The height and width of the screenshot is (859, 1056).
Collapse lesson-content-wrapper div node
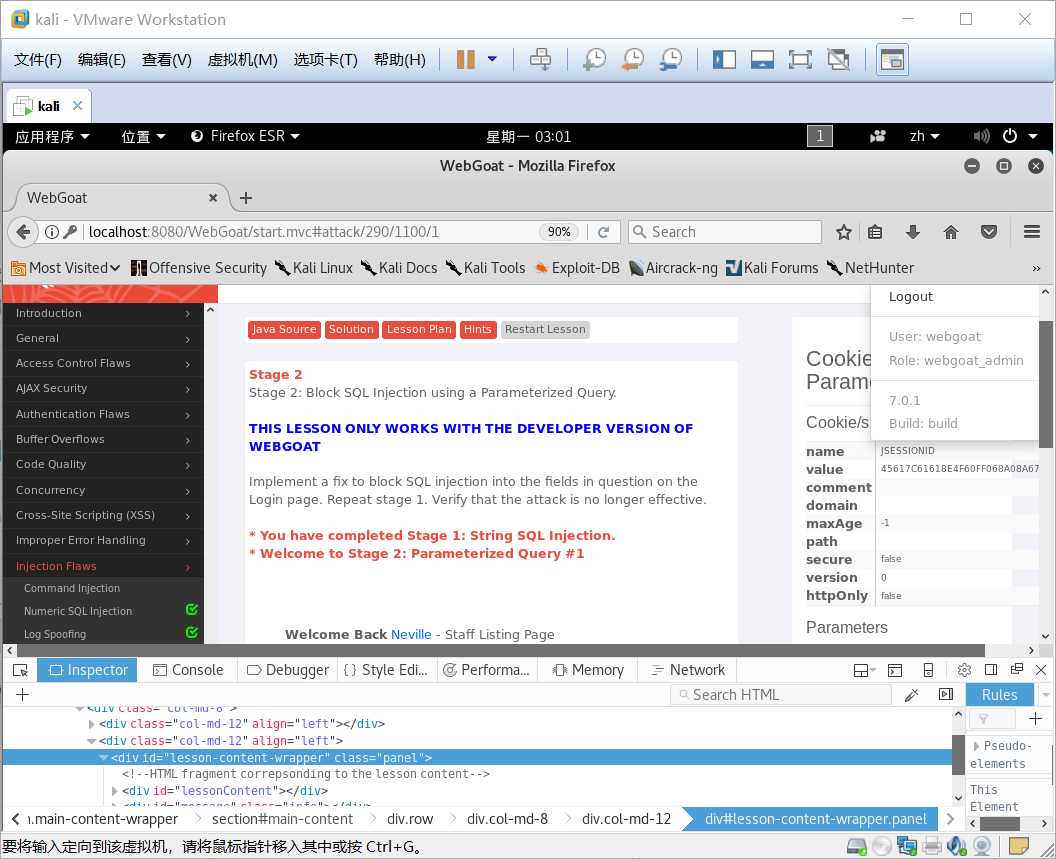click(103, 758)
